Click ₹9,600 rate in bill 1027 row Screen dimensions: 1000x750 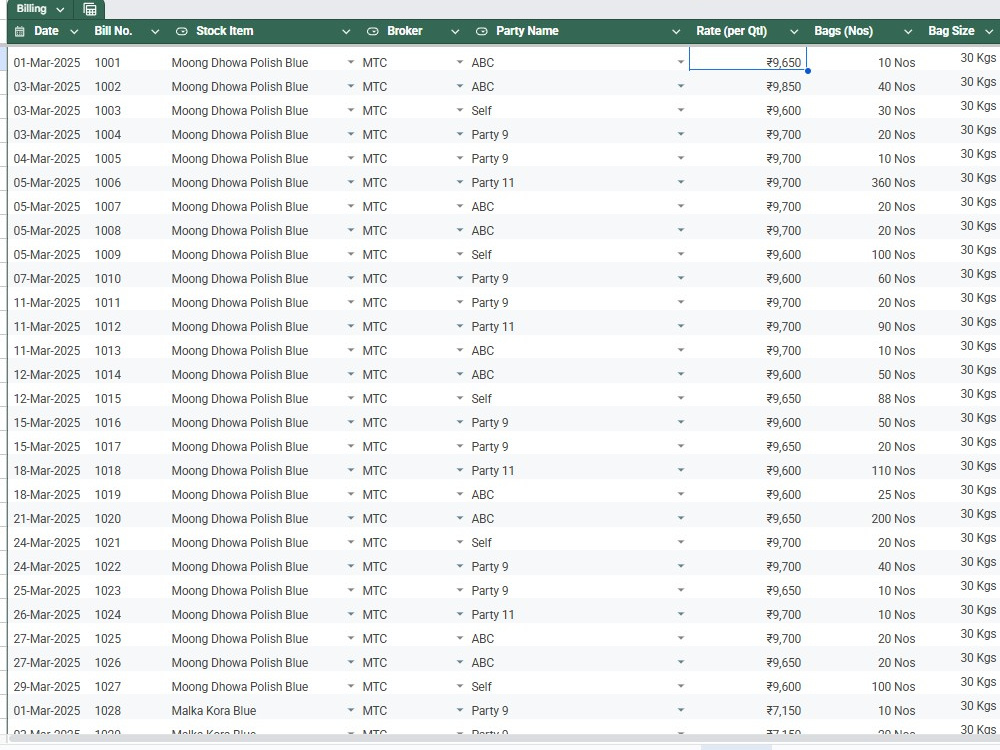point(783,687)
